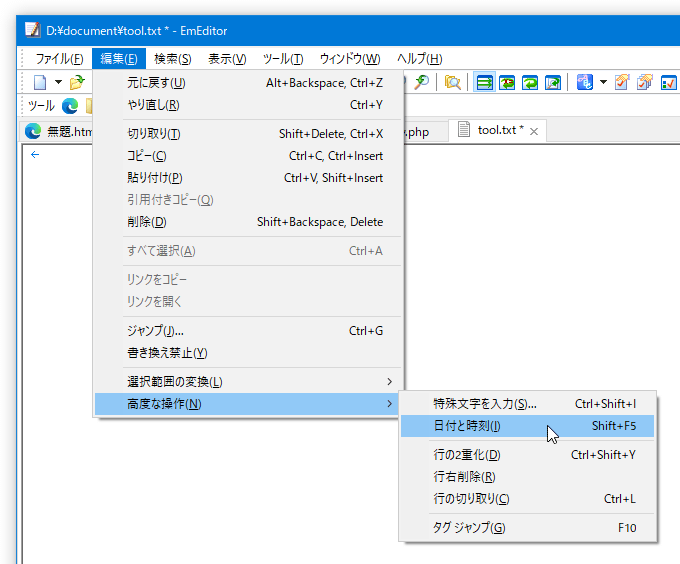Choose 行右削除(R) entry

(527, 477)
